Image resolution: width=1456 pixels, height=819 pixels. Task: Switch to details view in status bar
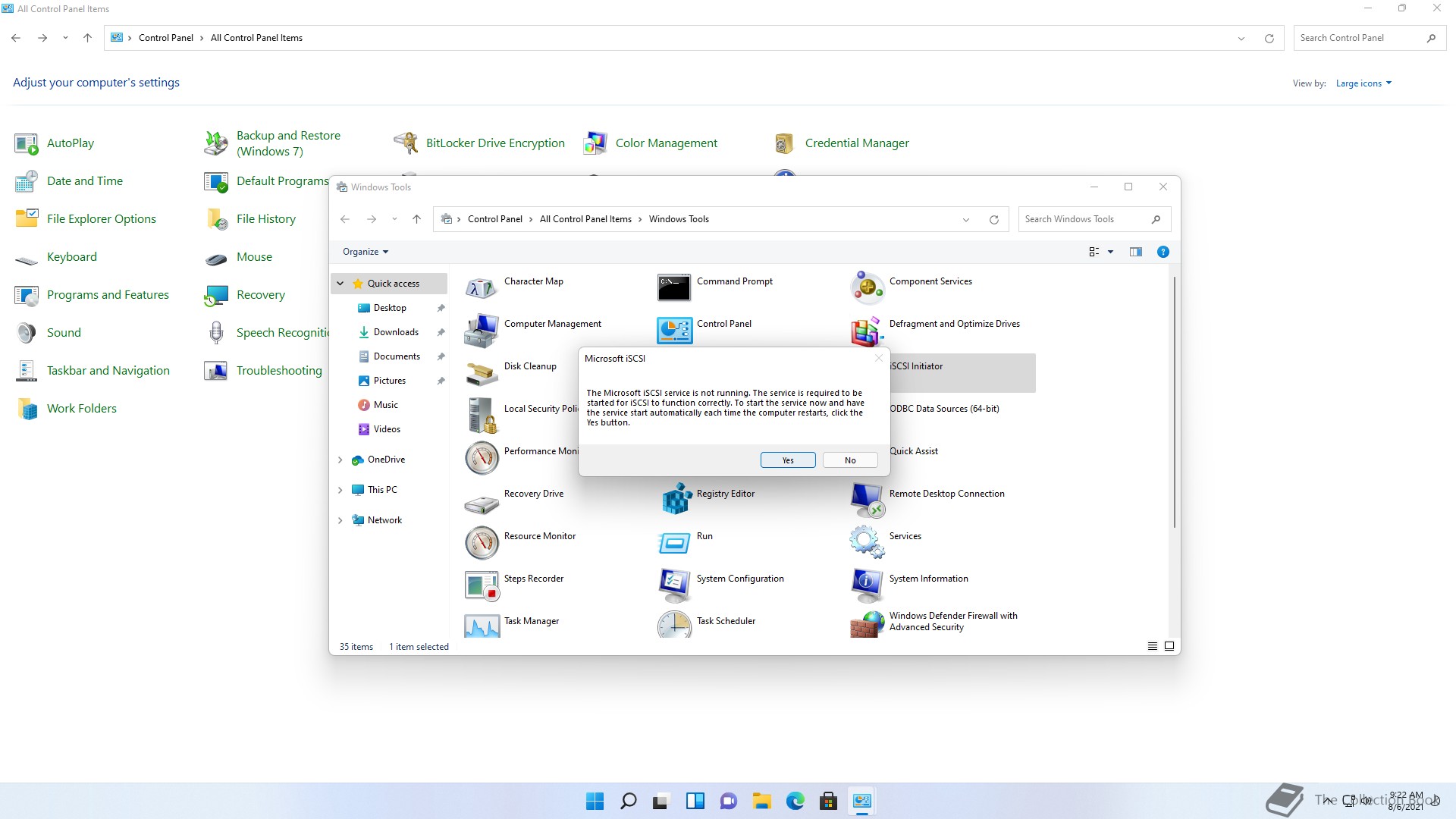click(1152, 647)
